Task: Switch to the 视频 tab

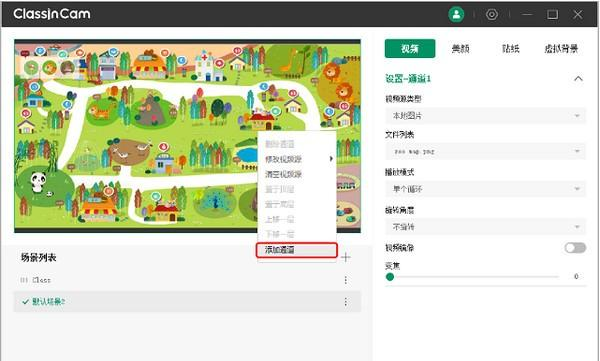Action: pos(410,49)
